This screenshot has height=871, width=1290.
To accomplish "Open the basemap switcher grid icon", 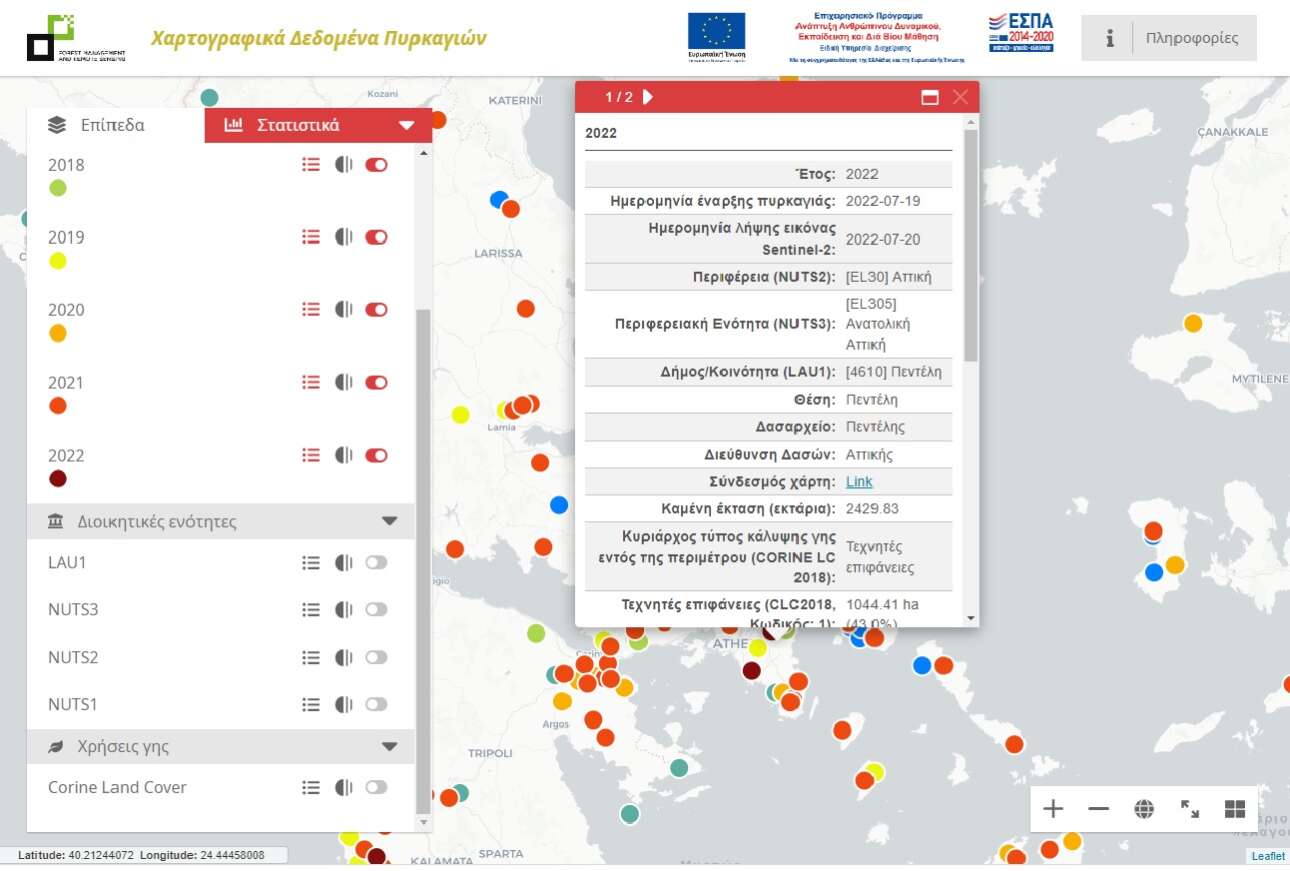I will point(1235,808).
